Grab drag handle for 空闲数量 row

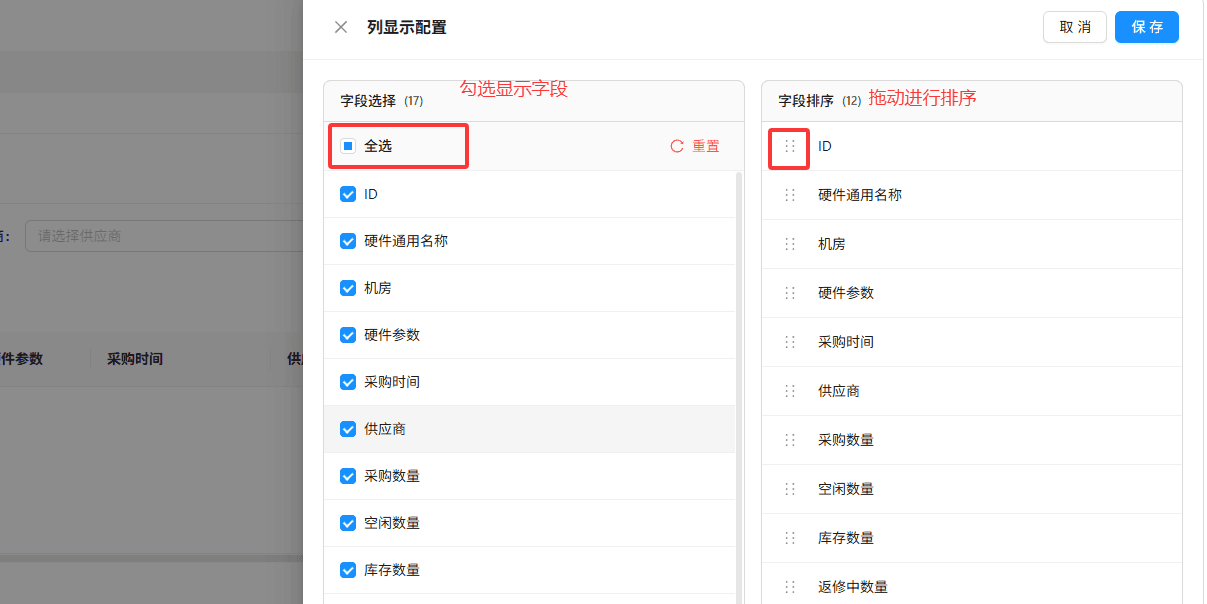point(790,489)
